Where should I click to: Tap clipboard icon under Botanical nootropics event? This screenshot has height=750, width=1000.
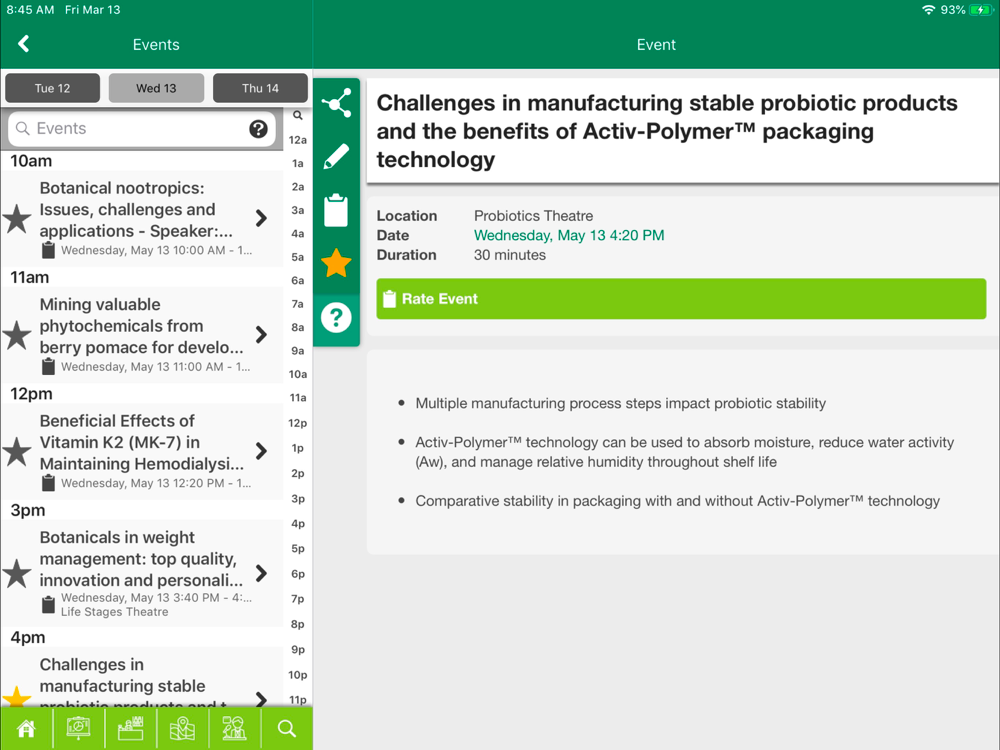(x=48, y=250)
